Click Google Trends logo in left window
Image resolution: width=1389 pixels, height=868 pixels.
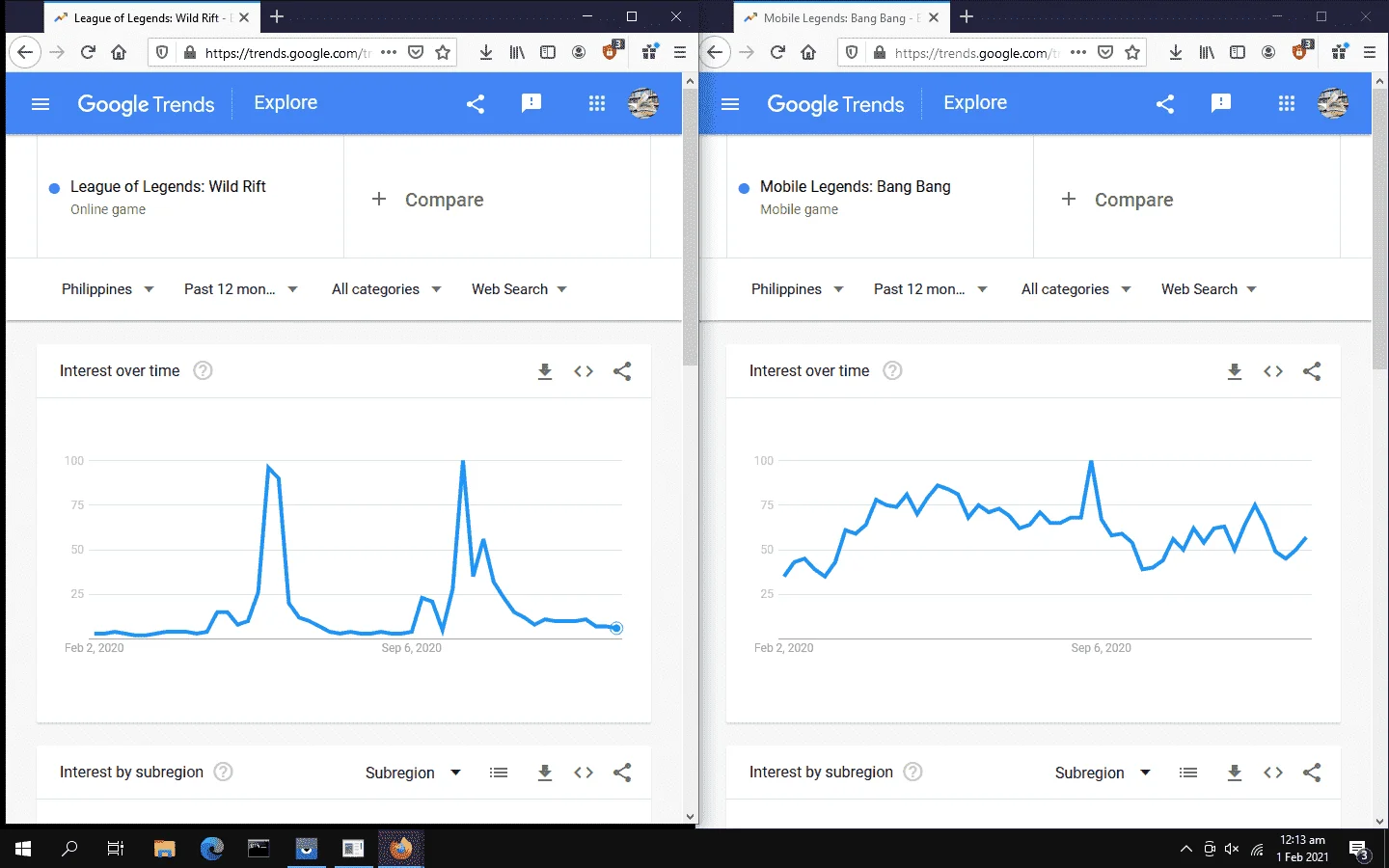pos(146,104)
